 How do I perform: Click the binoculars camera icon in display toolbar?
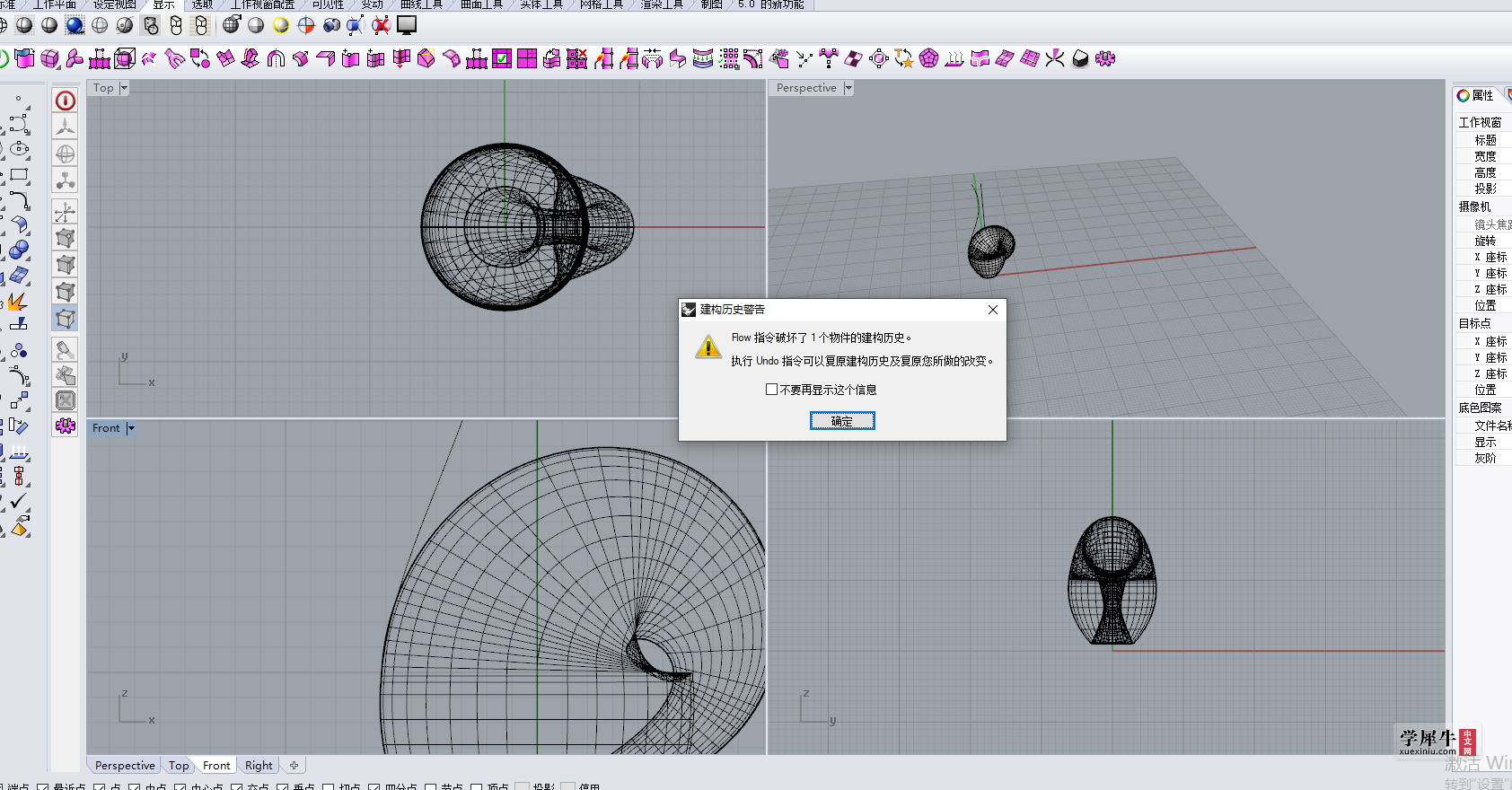tap(331, 25)
